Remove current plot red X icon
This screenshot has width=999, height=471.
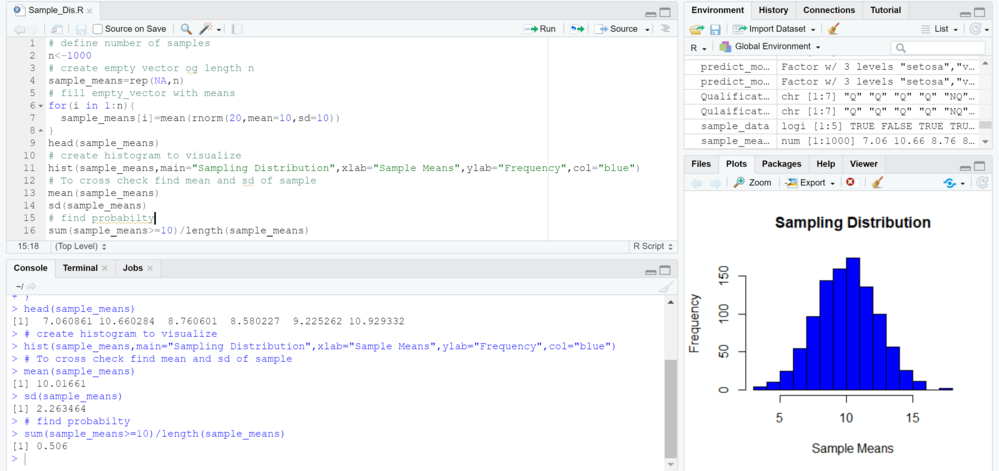[x=850, y=182]
